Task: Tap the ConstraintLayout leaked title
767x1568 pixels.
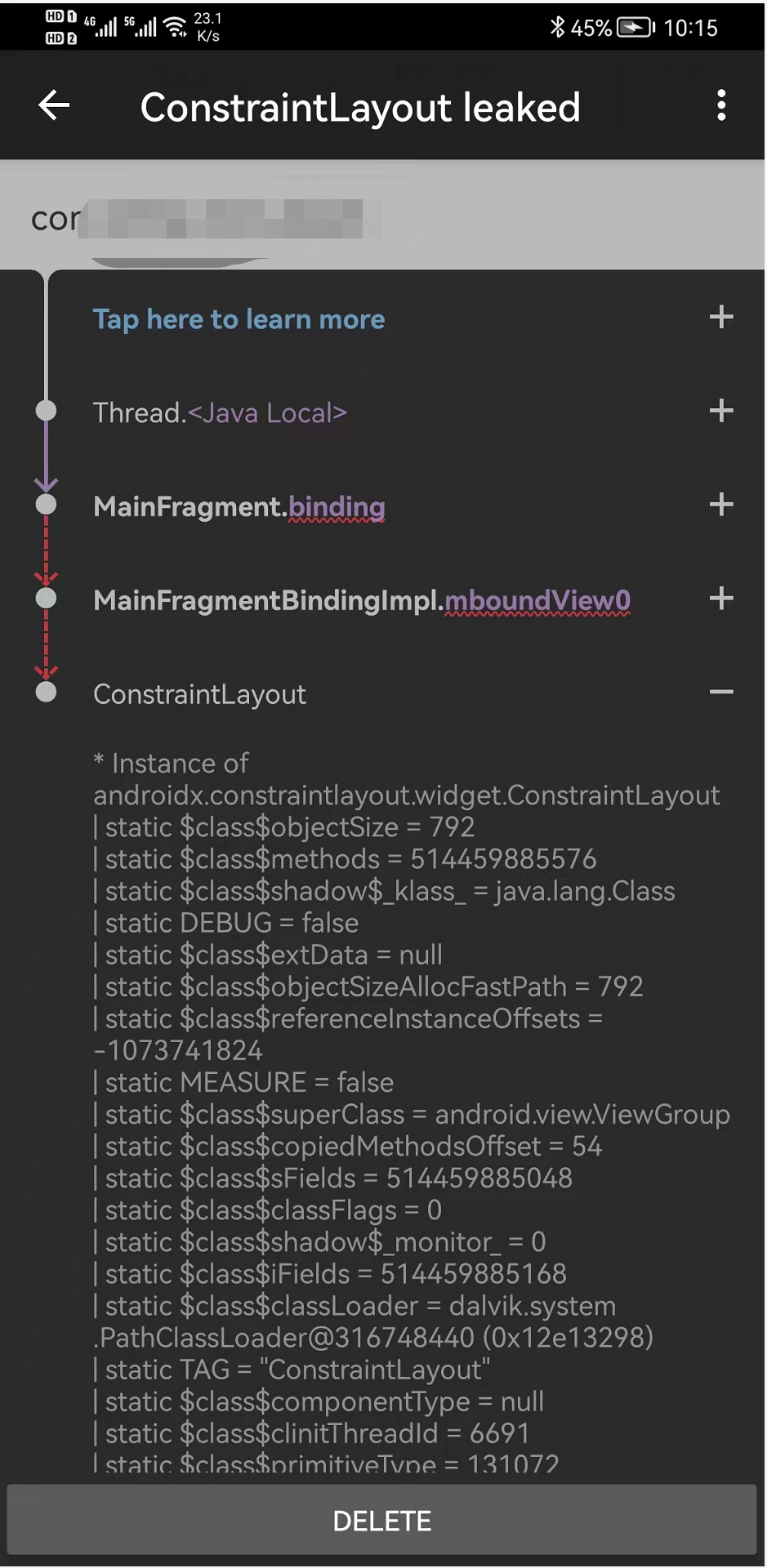Action: tap(359, 107)
